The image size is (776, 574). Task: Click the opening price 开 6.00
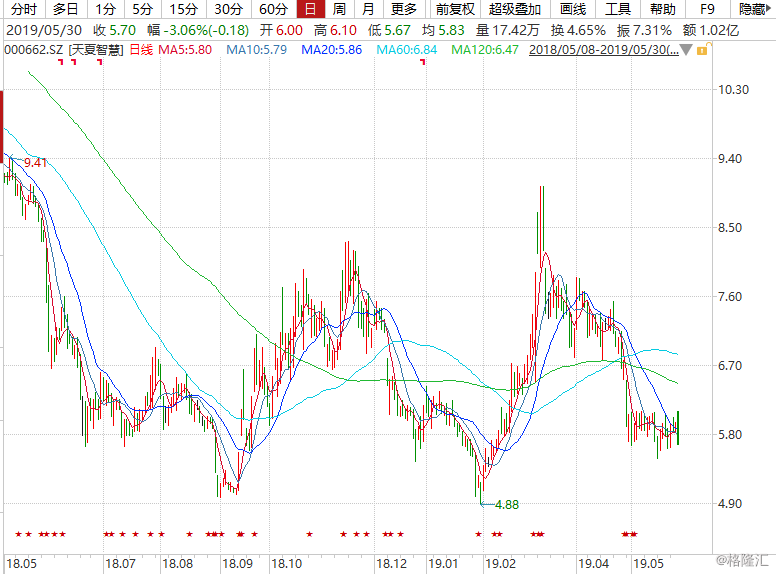pos(281,31)
